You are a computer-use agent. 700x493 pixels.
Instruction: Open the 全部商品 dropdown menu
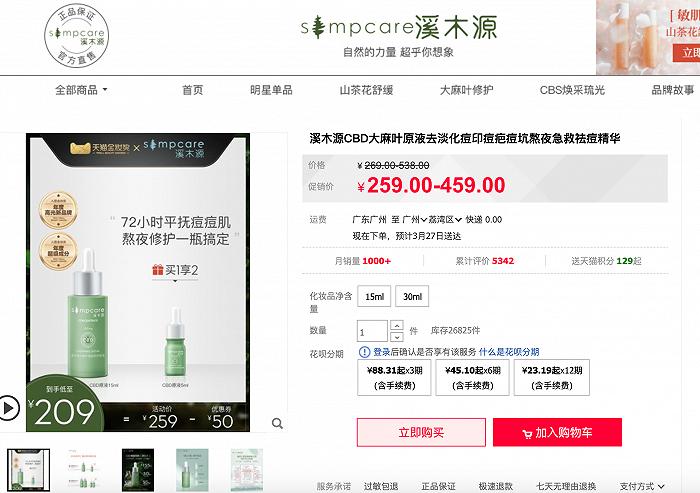tap(81, 90)
